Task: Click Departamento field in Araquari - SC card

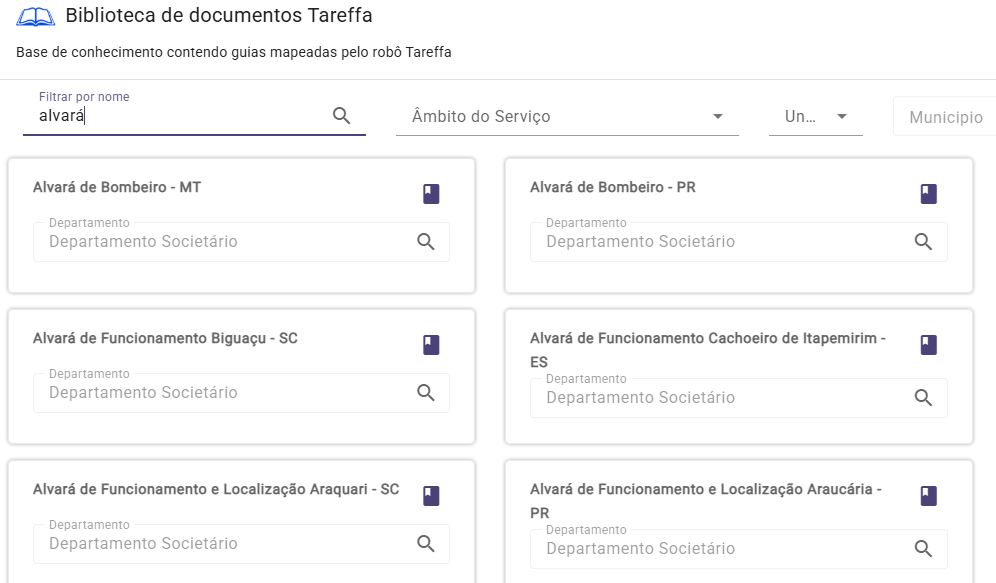Action: pos(241,544)
